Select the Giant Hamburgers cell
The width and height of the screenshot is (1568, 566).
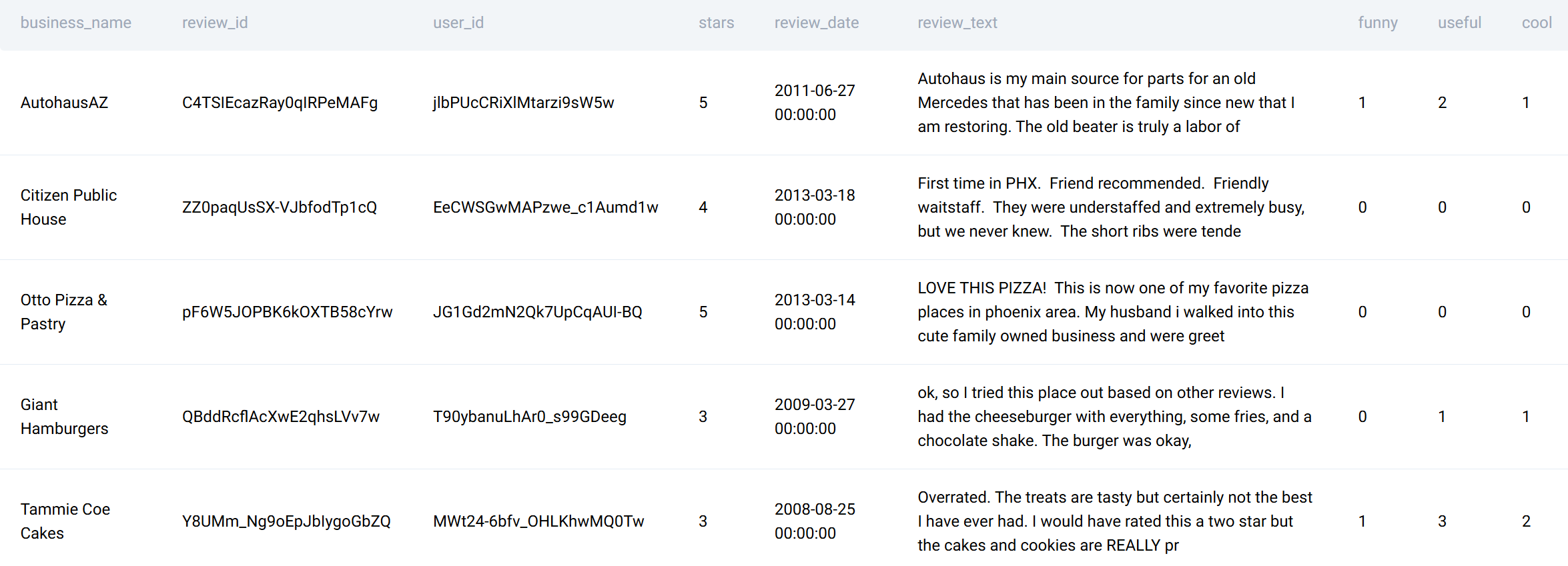[64, 417]
